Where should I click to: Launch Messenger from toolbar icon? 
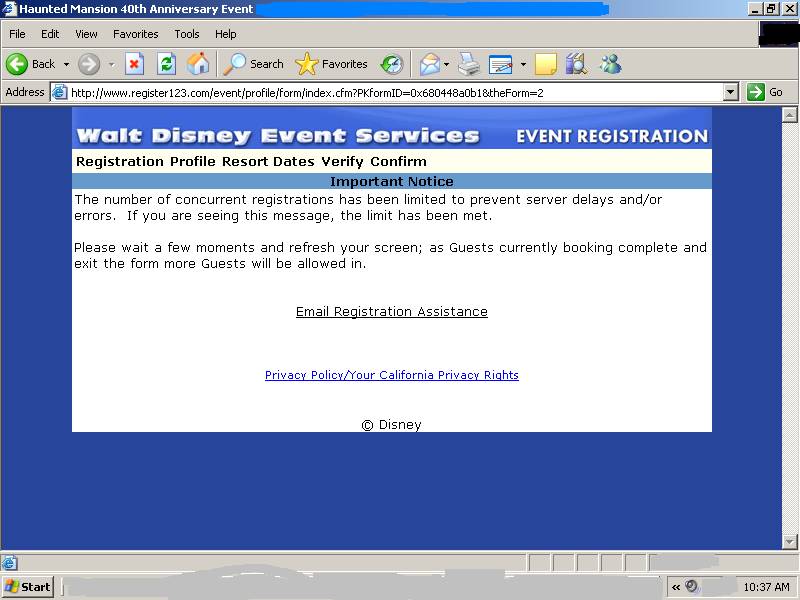pos(611,64)
